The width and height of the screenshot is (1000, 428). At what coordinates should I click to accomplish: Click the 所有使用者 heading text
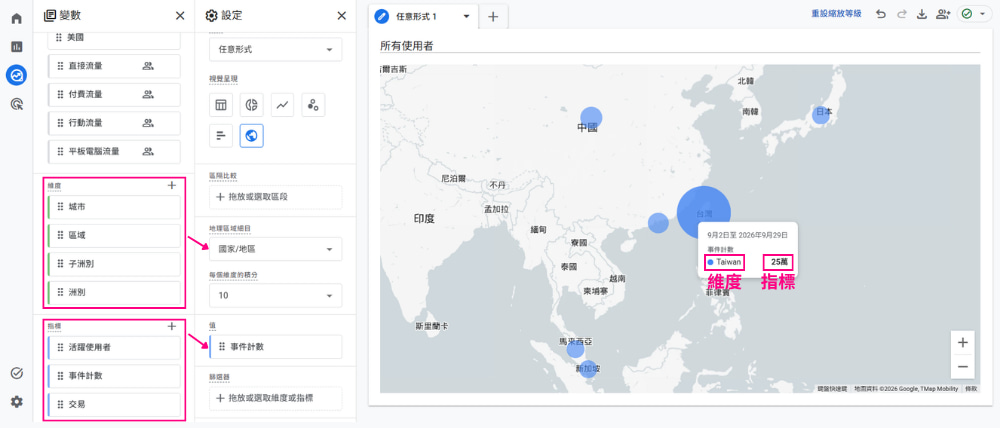tap(406, 45)
